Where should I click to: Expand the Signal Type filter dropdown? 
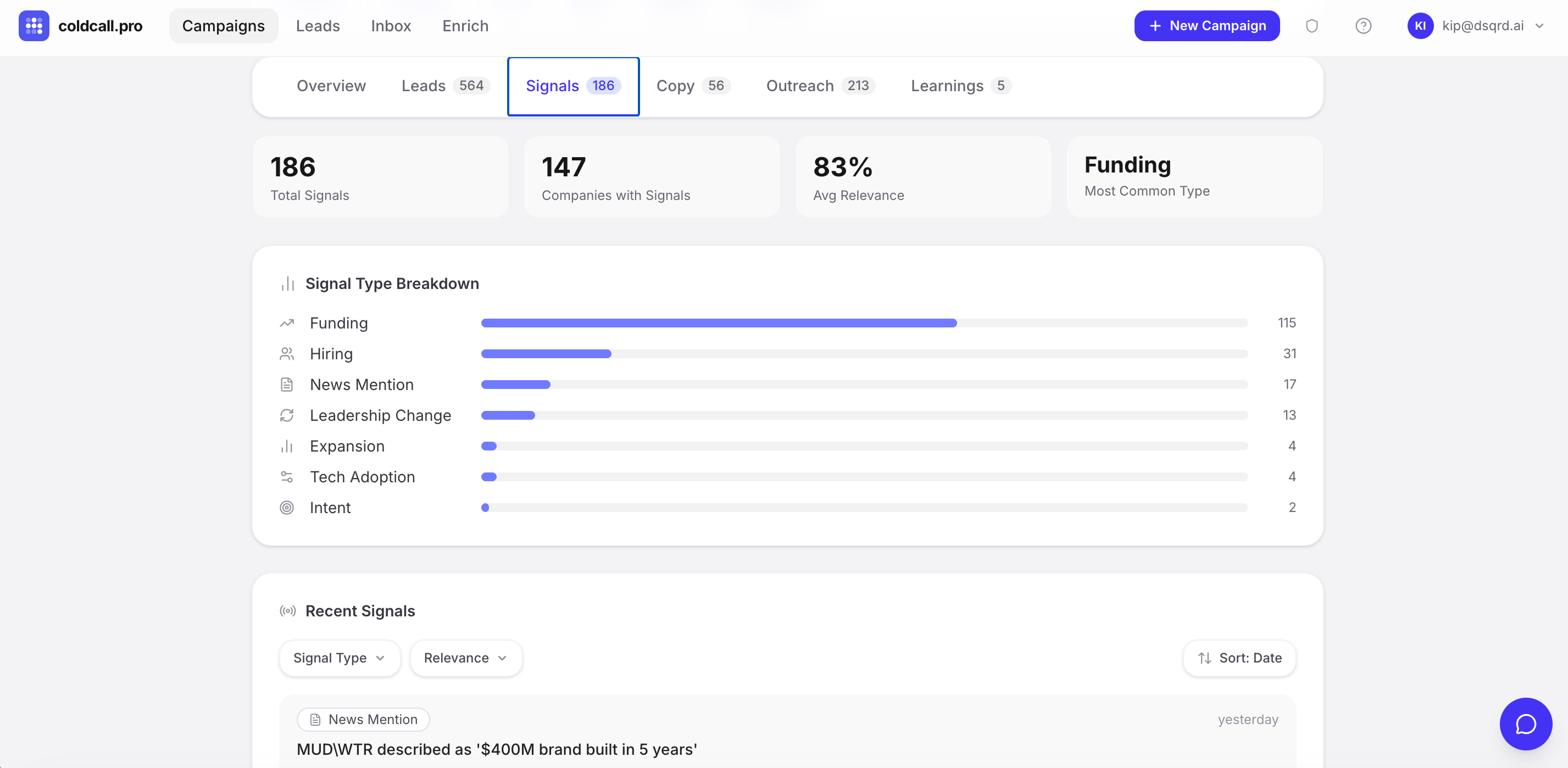[x=339, y=658]
